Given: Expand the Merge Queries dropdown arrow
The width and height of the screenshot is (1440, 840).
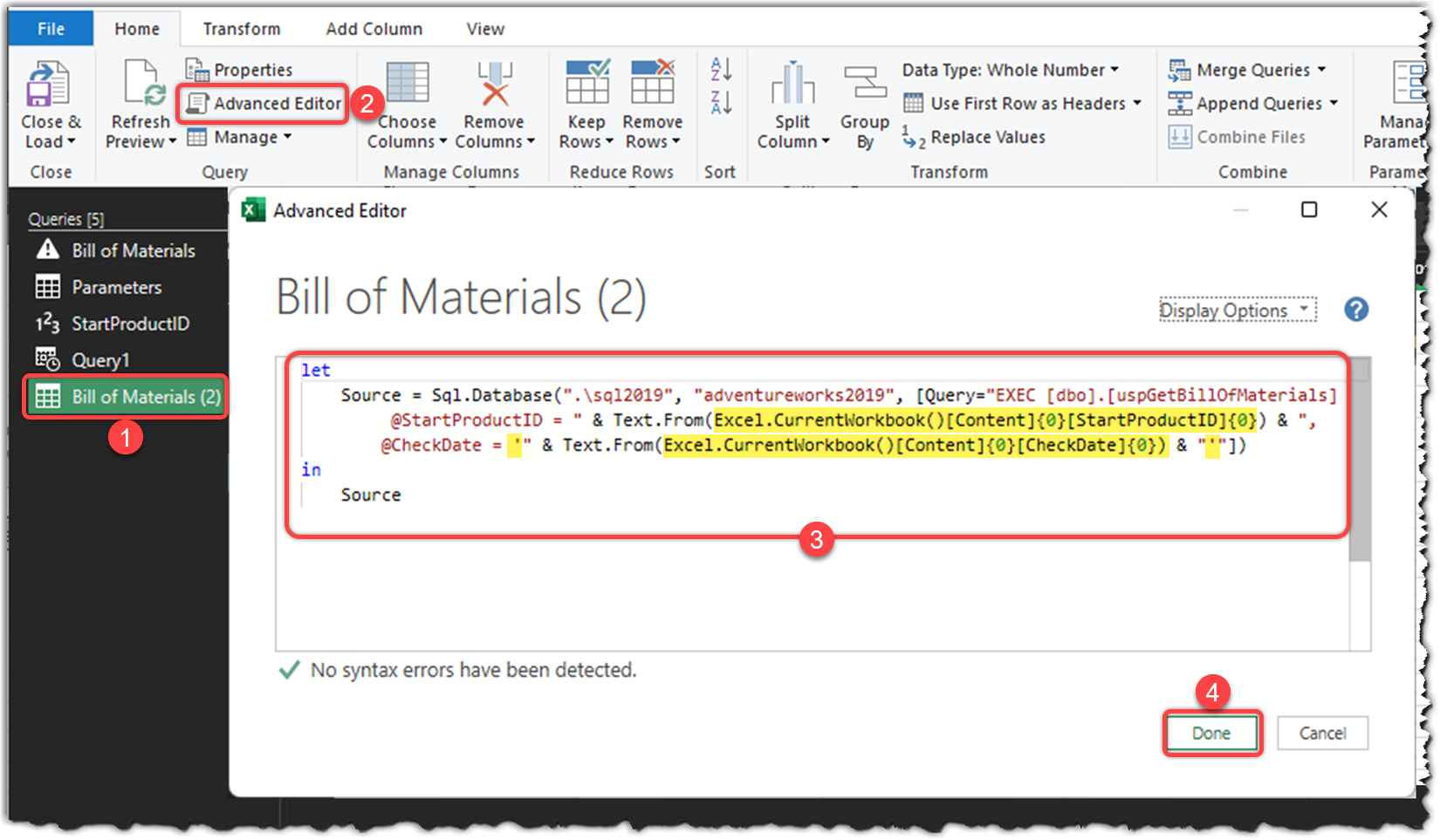Looking at the screenshot, I should pos(1321,70).
